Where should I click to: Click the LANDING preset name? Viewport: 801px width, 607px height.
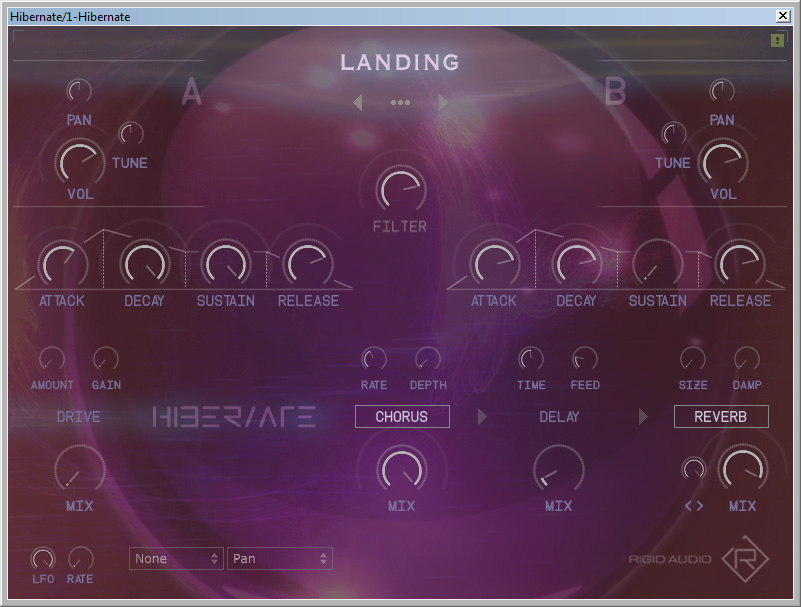400,62
